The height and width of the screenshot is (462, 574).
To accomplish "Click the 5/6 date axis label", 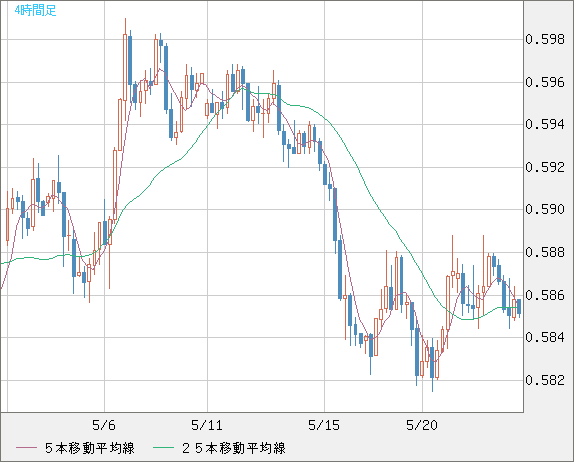I will (x=104, y=425).
